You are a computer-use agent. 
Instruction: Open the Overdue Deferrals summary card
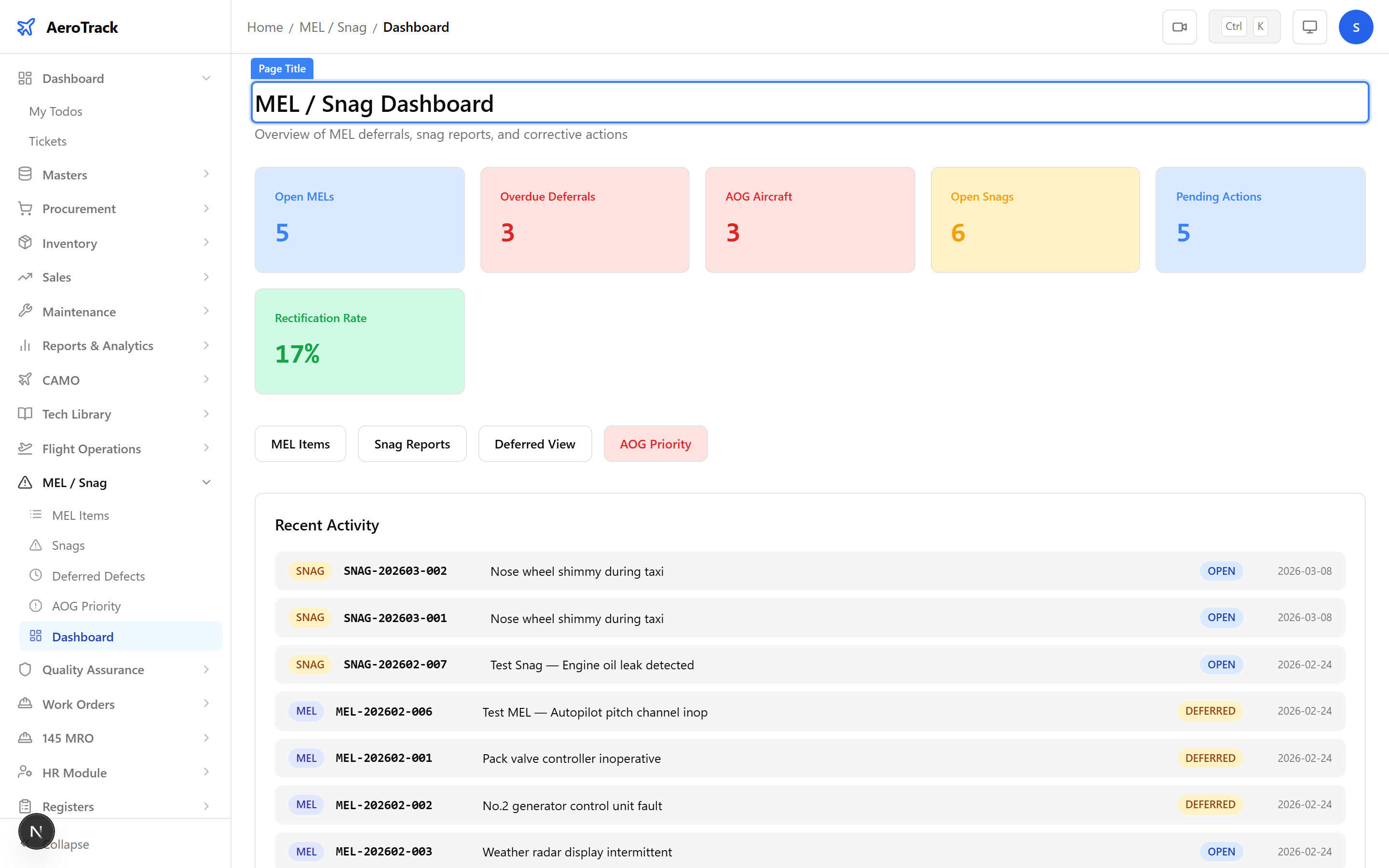[585, 220]
